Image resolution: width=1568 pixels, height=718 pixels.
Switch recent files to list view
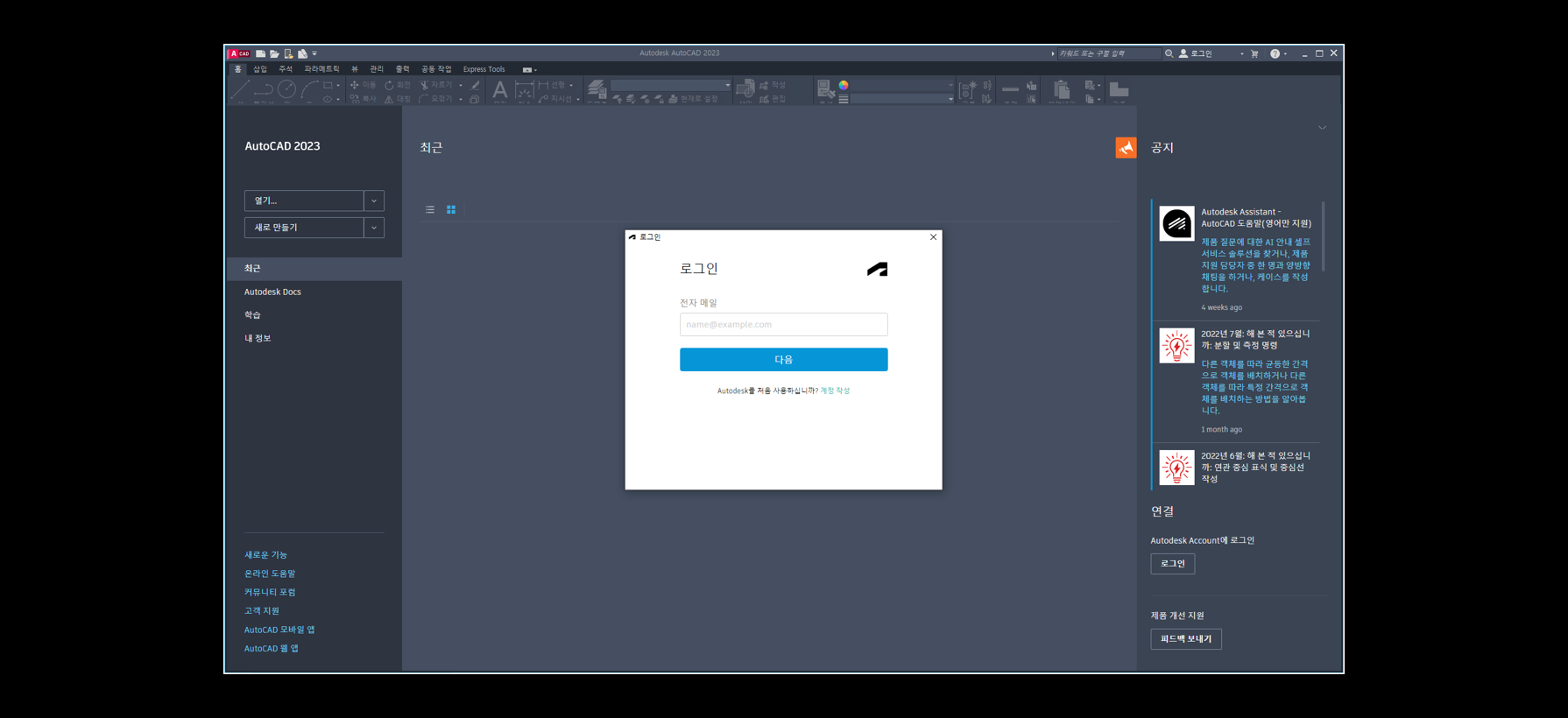430,209
